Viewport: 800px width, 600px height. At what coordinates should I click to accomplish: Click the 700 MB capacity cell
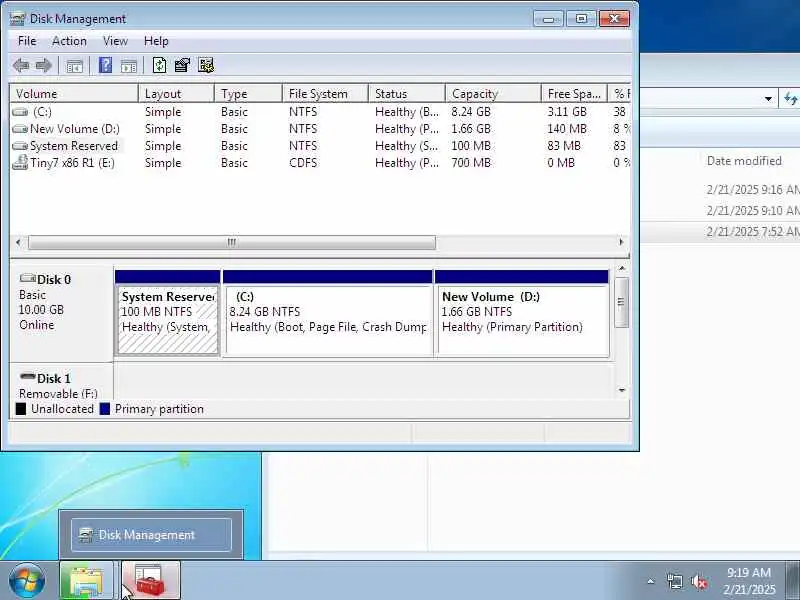(x=471, y=163)
